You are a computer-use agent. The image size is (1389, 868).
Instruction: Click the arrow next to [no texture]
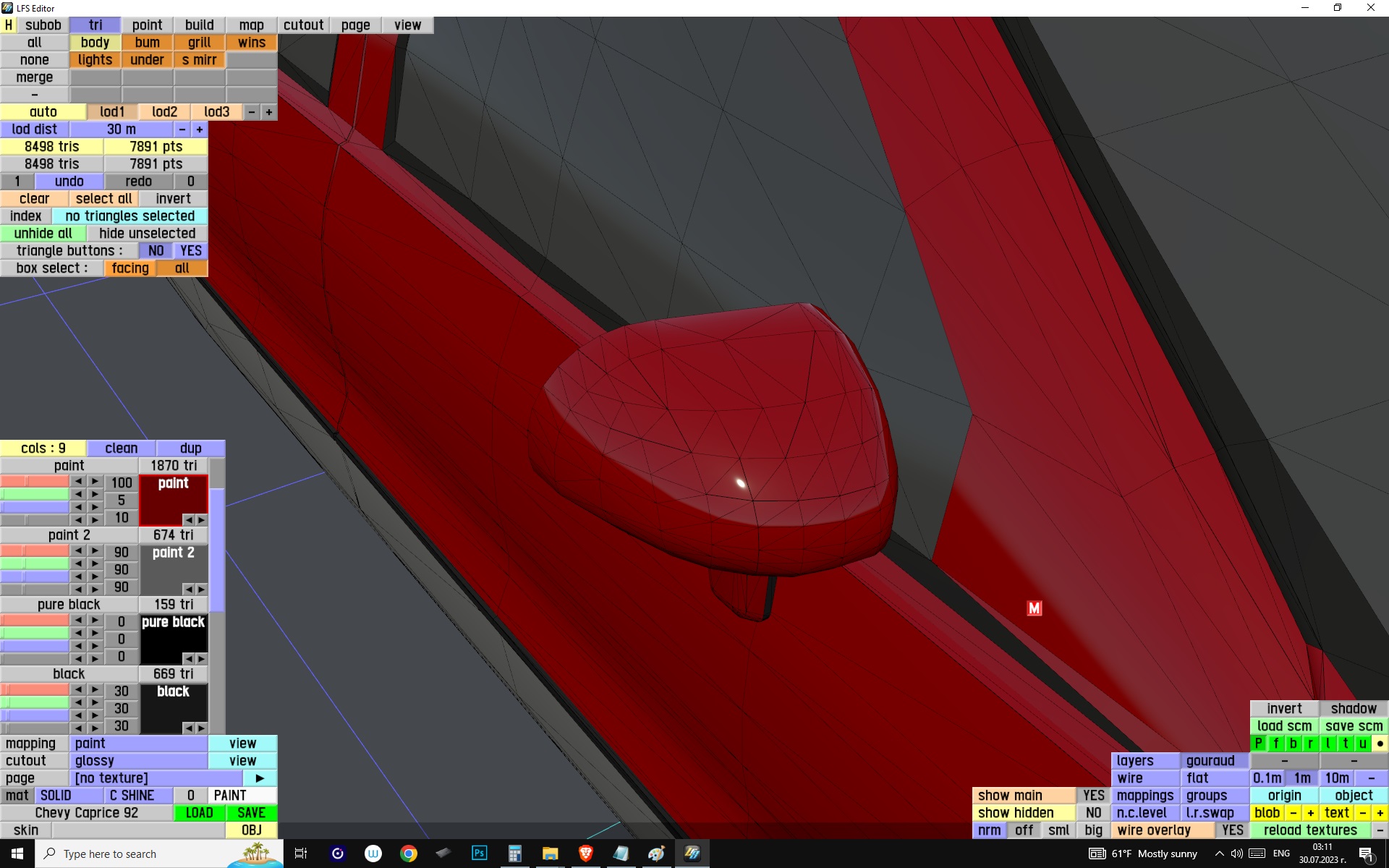click(x=260, y=778)
